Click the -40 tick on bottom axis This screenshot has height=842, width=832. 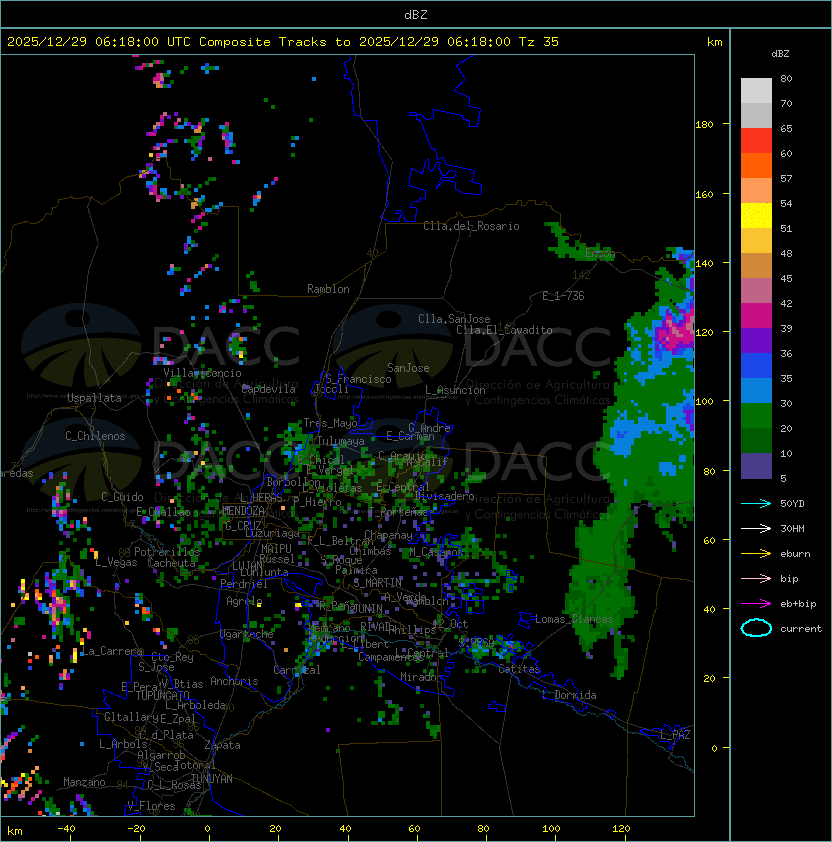click(67, 829)
